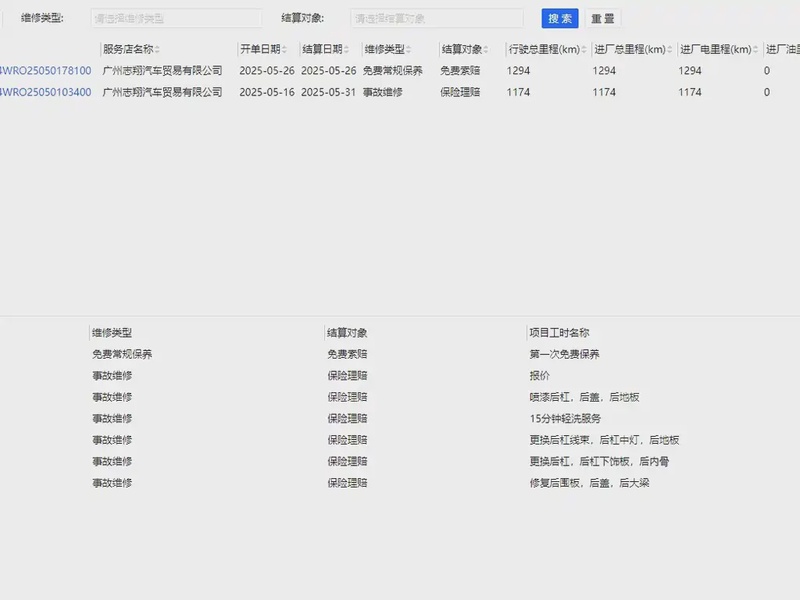Sort table by 维修类型 header icon
This screenshot has height=600, width=800.
[409, 49]
